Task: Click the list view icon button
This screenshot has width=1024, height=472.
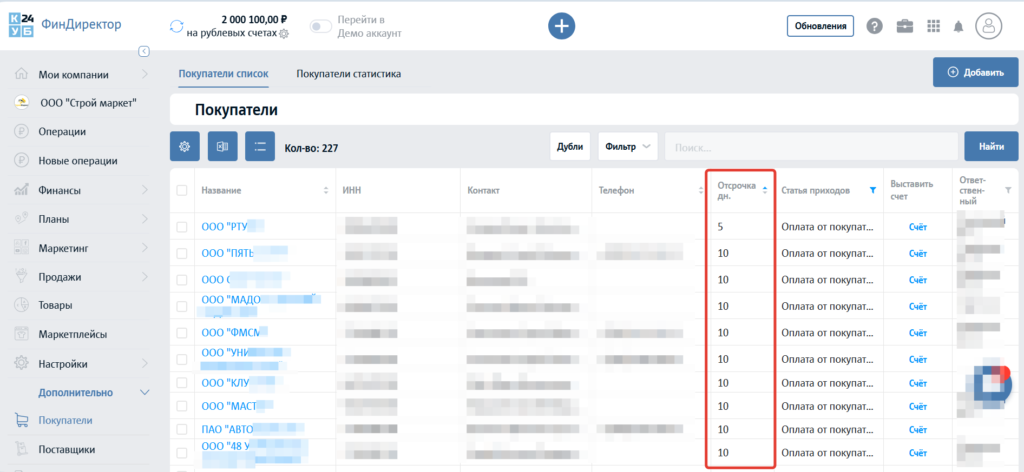Action: [260, 147]
